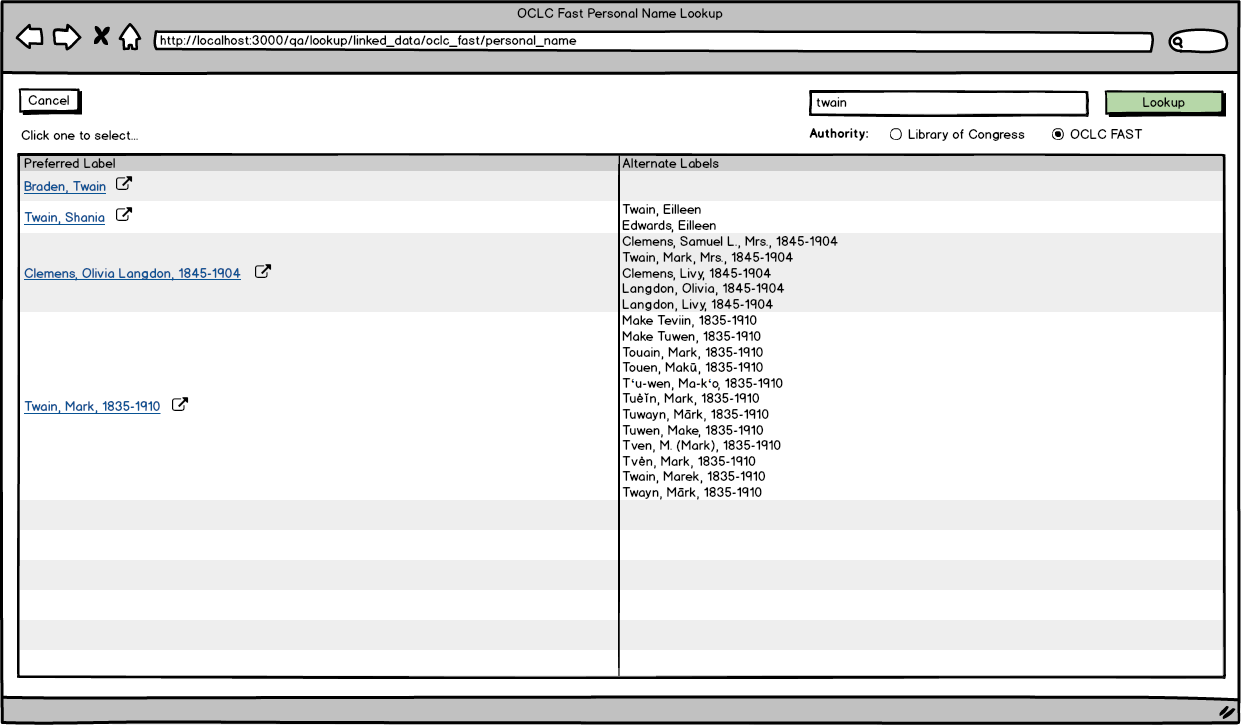
Task: Click Clemens, Livy, 1845-1904
Action: coord(696,273)
